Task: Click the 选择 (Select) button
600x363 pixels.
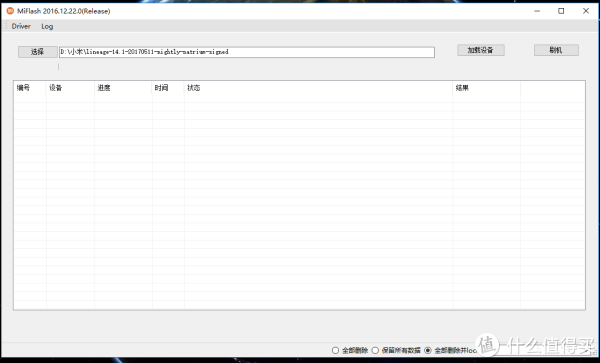Action: pyautogui.click(x=38, y=52)
